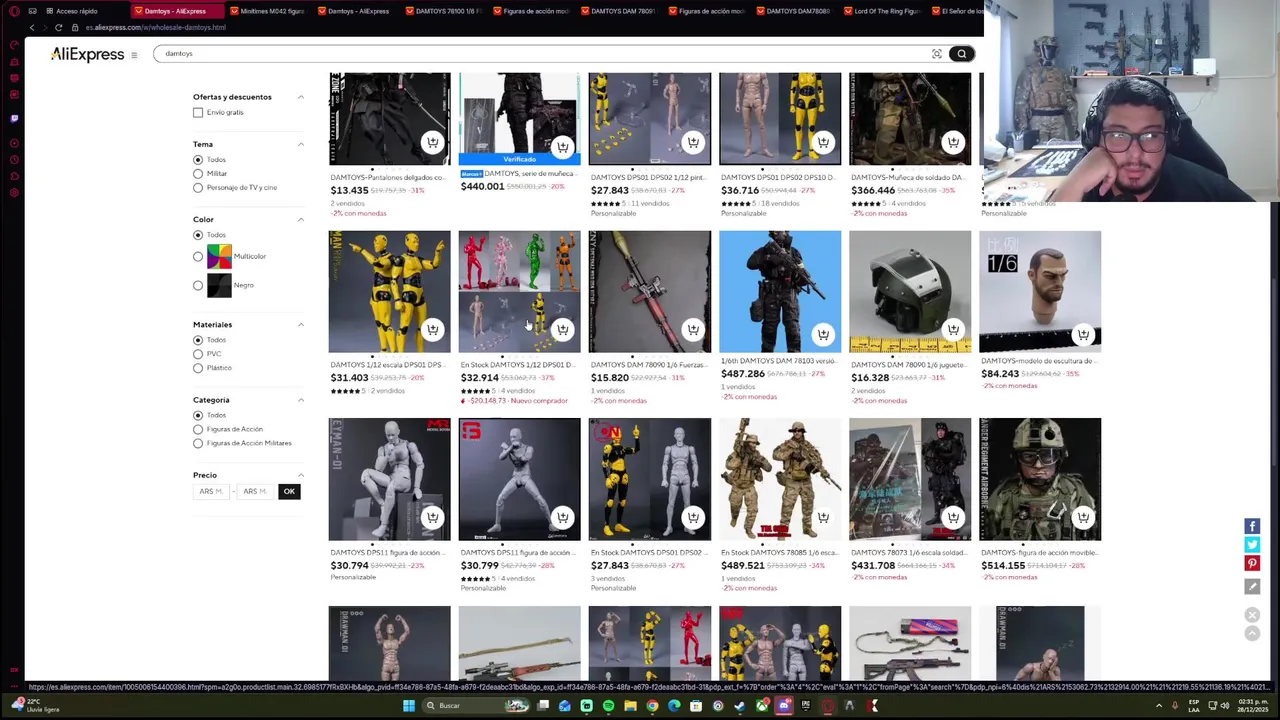Click the minimum price ARS input field
The image size is (1280, 720).
point(211,491)
